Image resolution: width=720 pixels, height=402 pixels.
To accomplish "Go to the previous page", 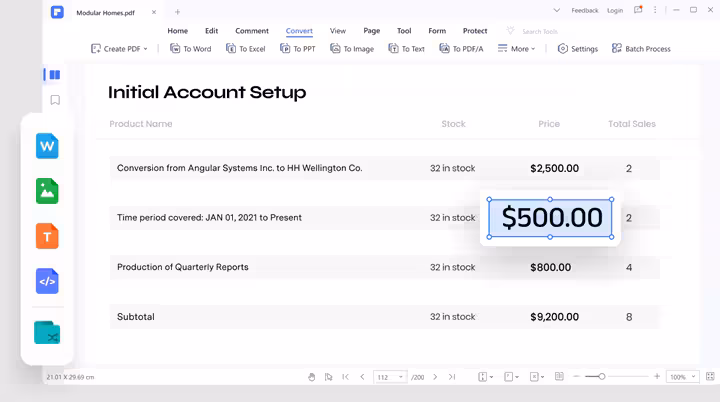I will (362, 377).
